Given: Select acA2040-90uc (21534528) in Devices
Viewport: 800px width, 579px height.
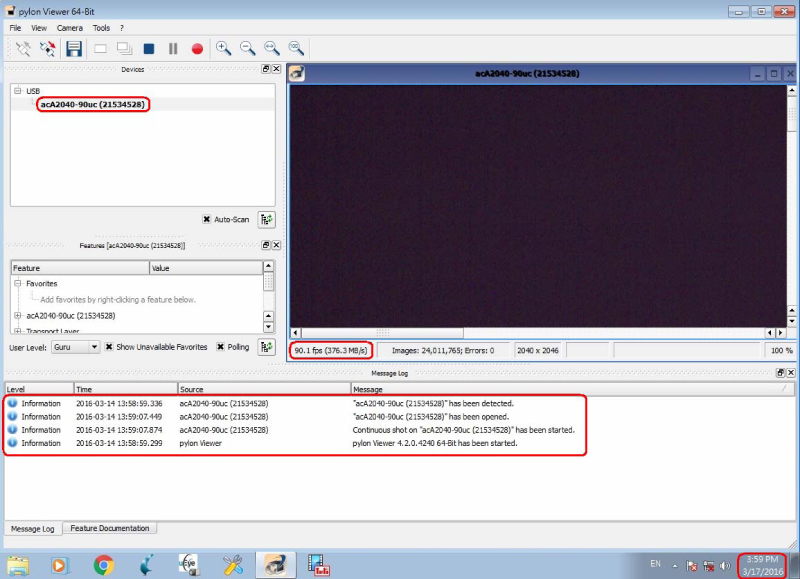Looking at the screenshot, I should [93, 104].
